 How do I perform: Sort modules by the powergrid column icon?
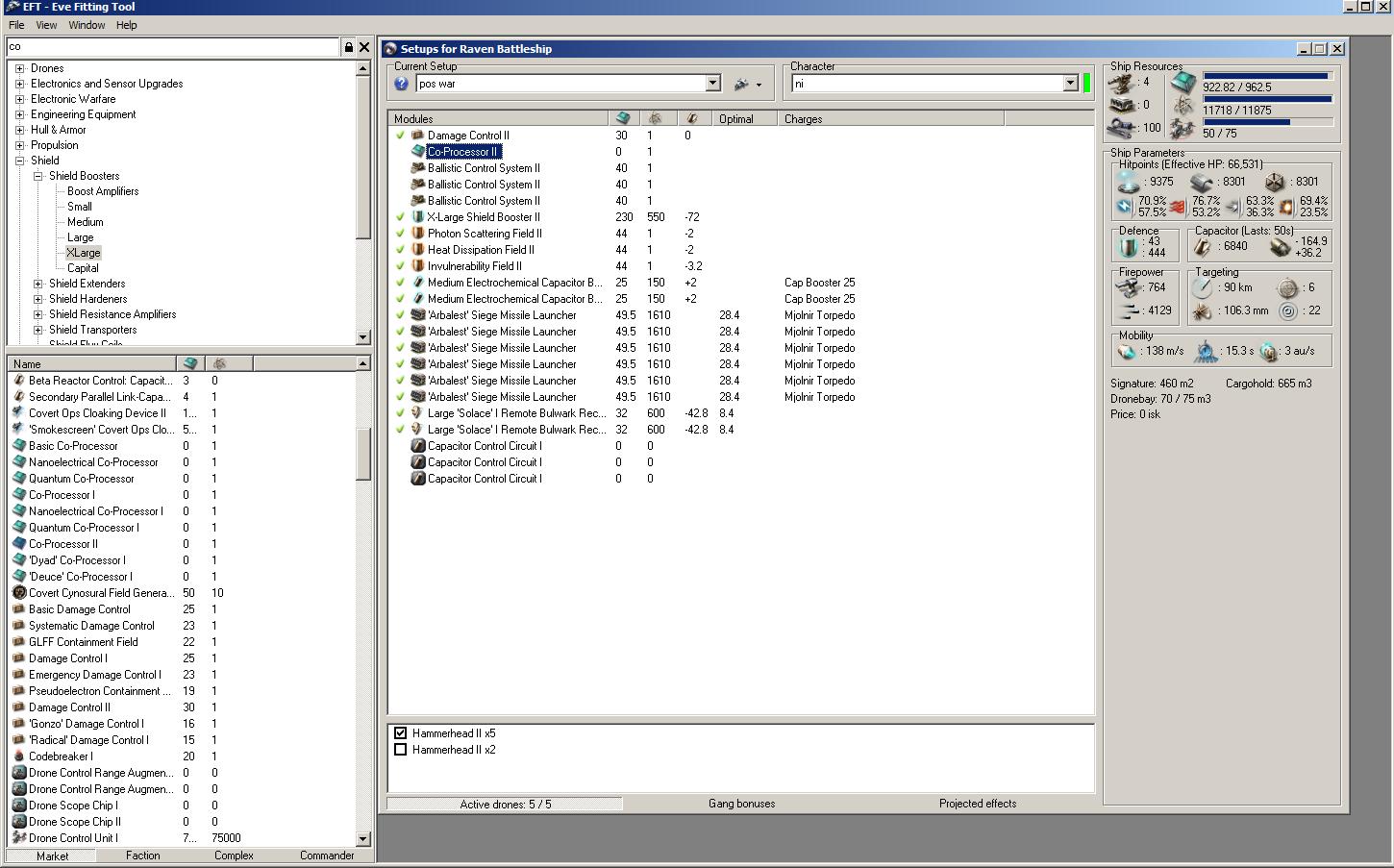(x=656, y=118)
